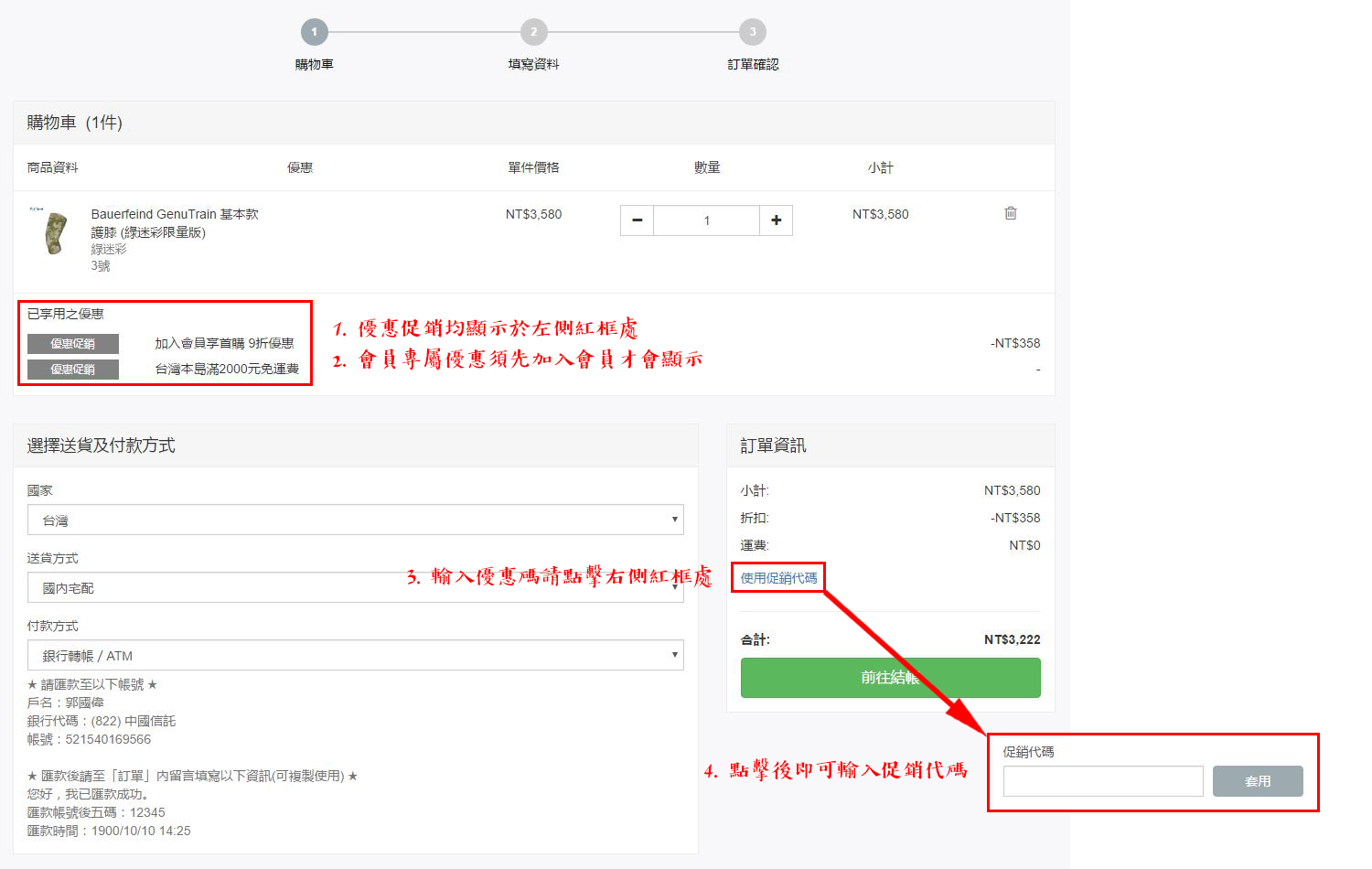
Task: Switch to the 訂單確認 step
Action: tap(752, 63)
